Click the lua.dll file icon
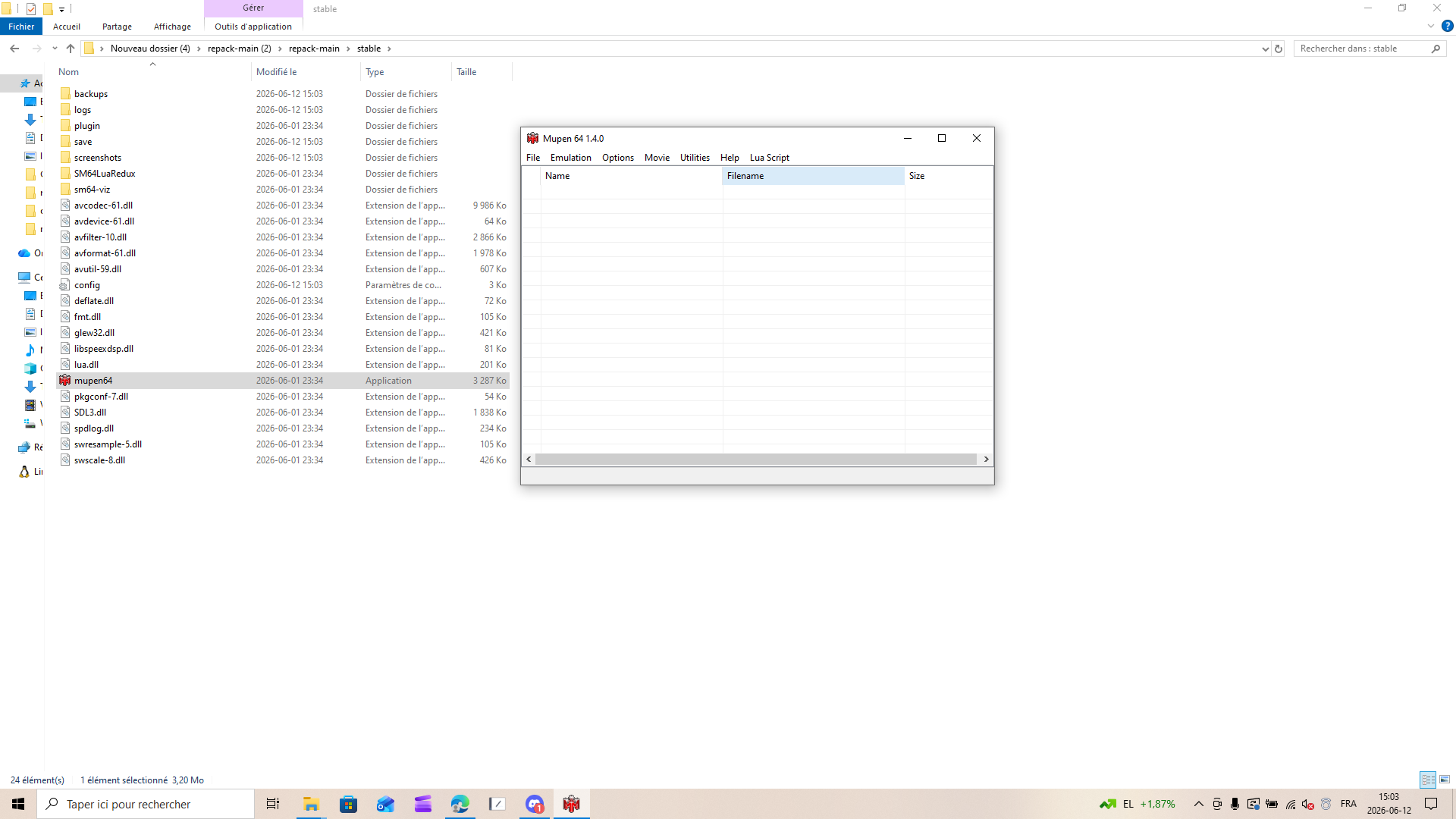The width and height of the screenshot is (1456, 819). coord(65,365)
